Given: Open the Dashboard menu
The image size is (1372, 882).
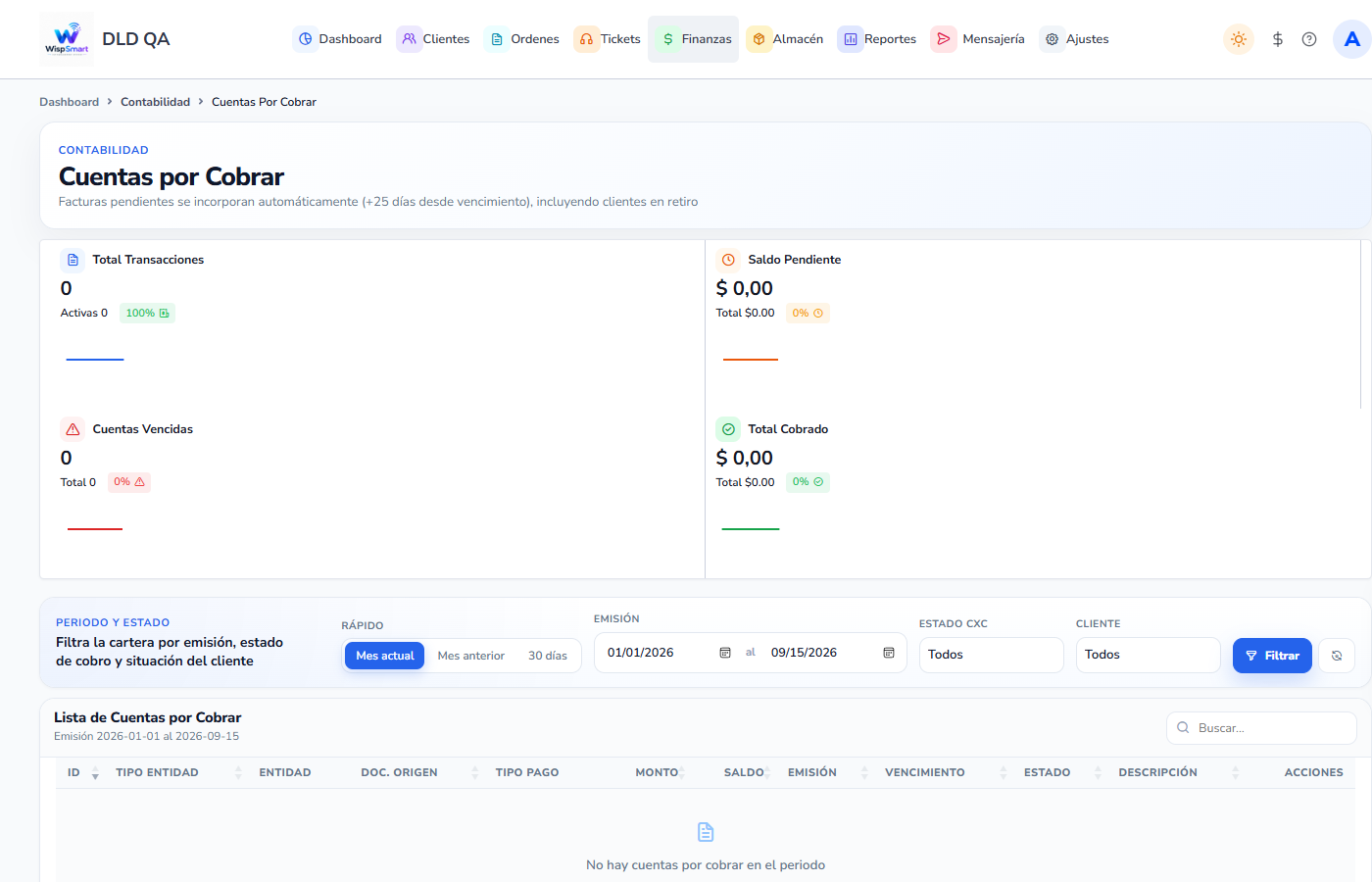Looking at the screenshot, I should coord(339,39).
